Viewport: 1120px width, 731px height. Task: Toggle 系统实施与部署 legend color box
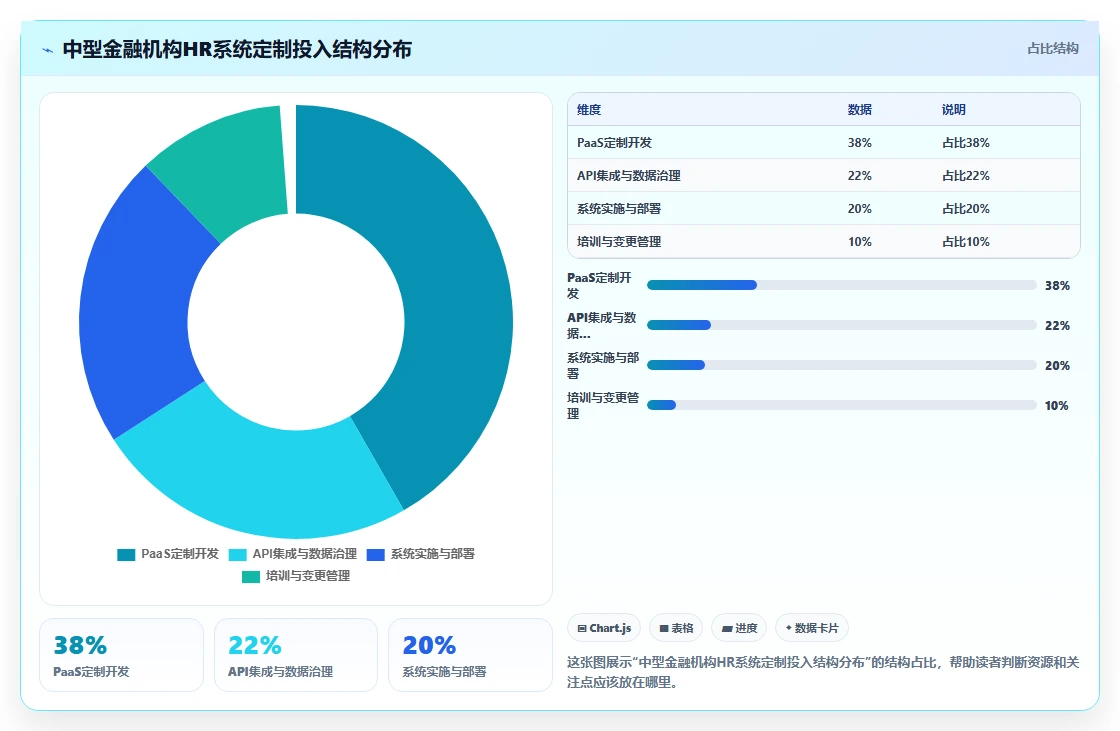376,555
